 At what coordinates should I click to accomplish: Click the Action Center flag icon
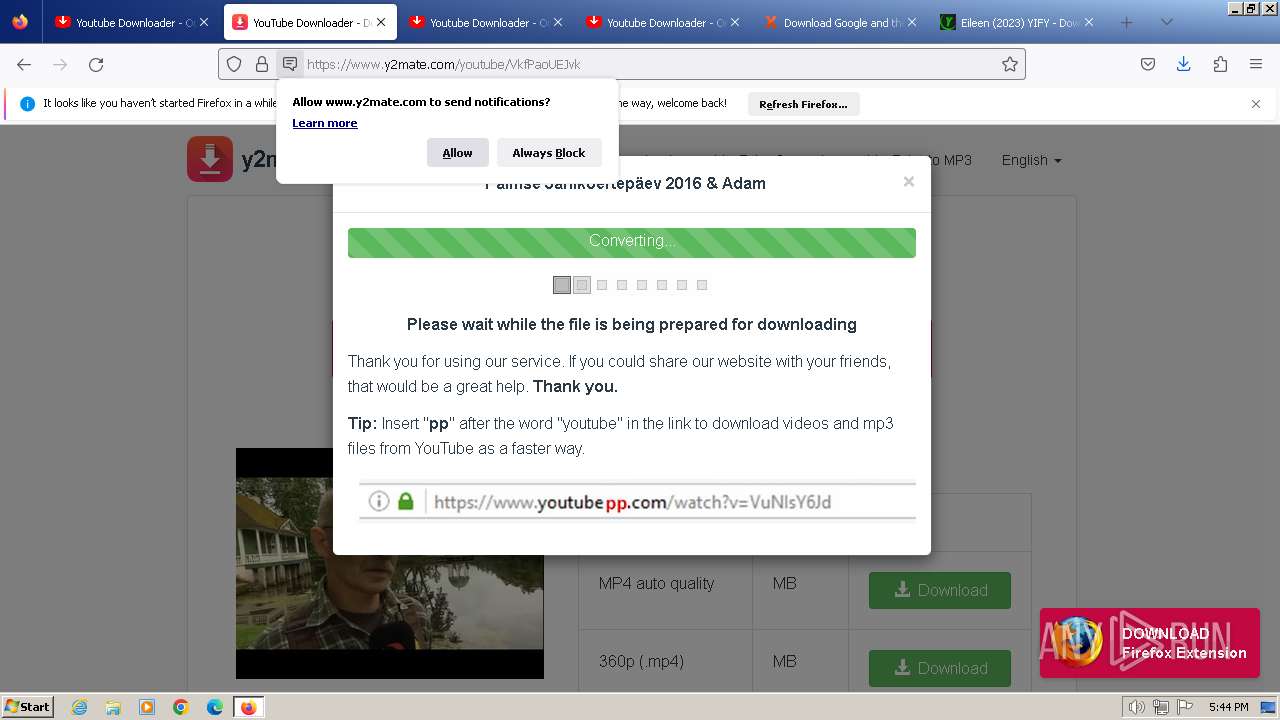pyautogui.click(x=1183, y=707)
